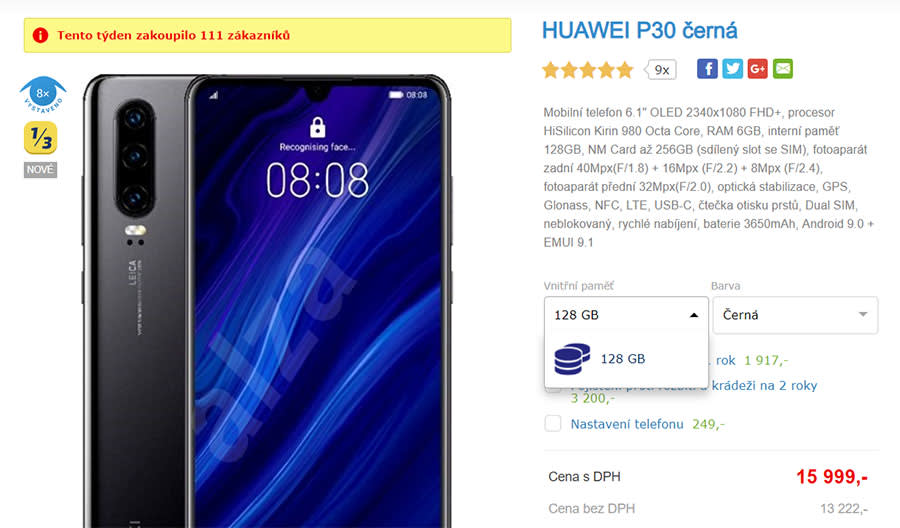Open the Barva Černá color dropdown
Viewport: 900px width, 528px height.
[796, 315]
